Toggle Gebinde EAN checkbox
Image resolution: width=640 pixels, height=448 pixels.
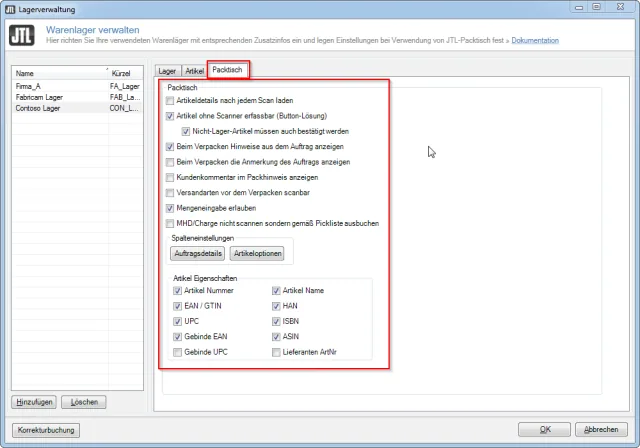point(177,337)
